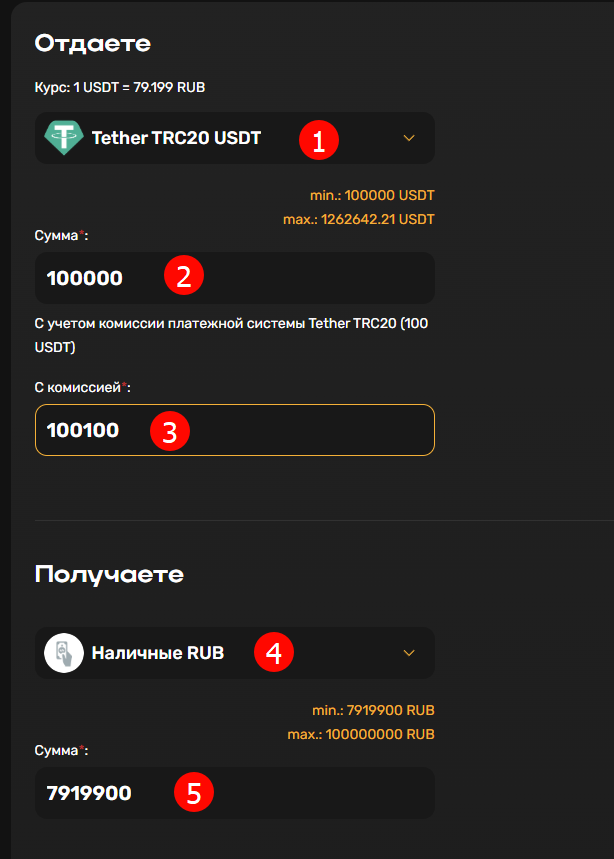Viewport: 614px width, 859px height.
Task: Click the green Tether coin logo icon
Action: [64, 138]
